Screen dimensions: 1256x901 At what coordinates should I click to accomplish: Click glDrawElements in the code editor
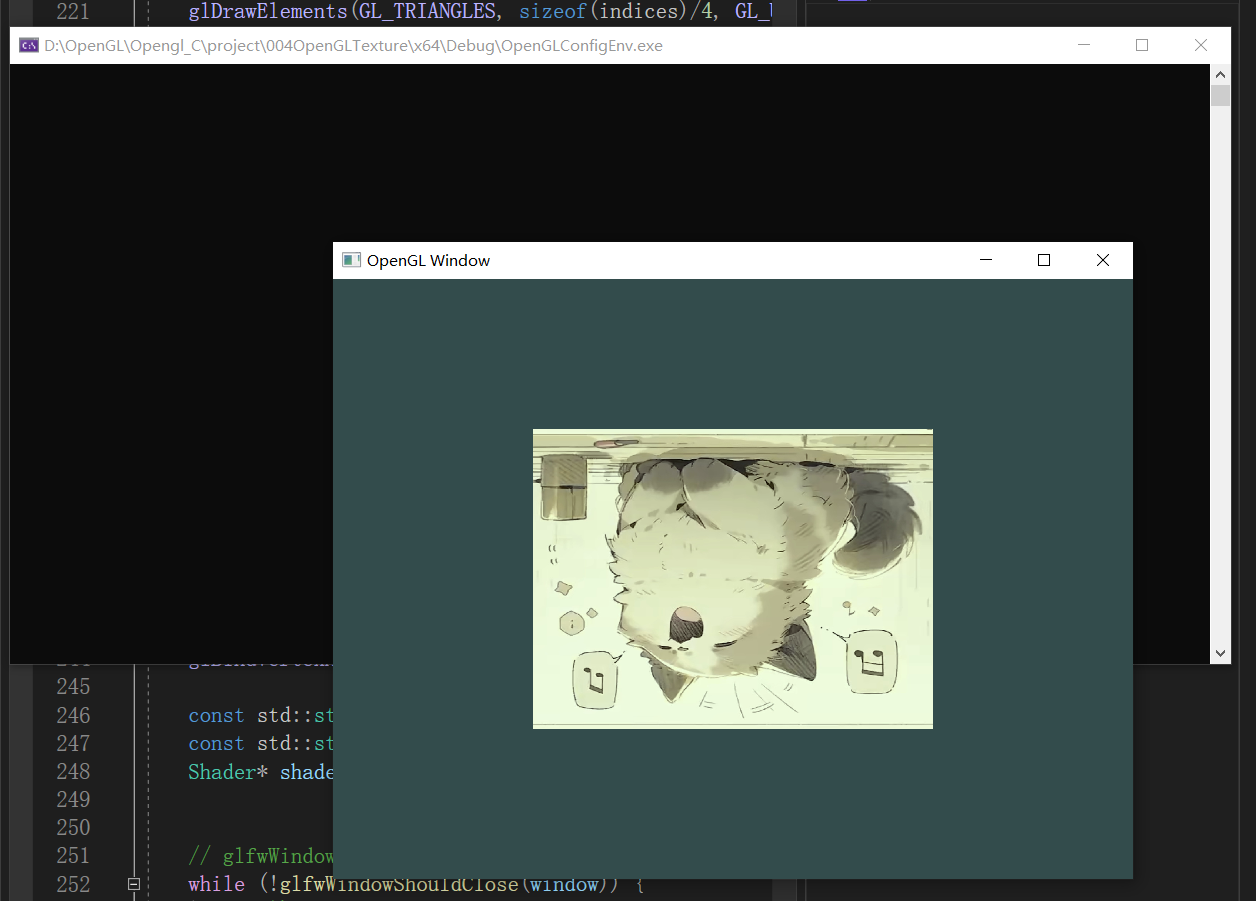(267, 12)
